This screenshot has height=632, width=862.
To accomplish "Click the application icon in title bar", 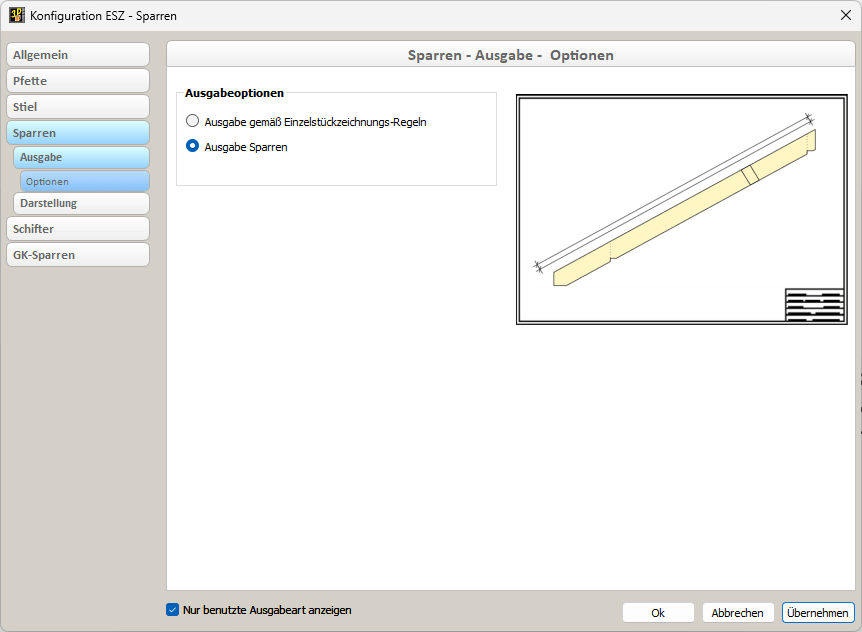I will (16, 15).
